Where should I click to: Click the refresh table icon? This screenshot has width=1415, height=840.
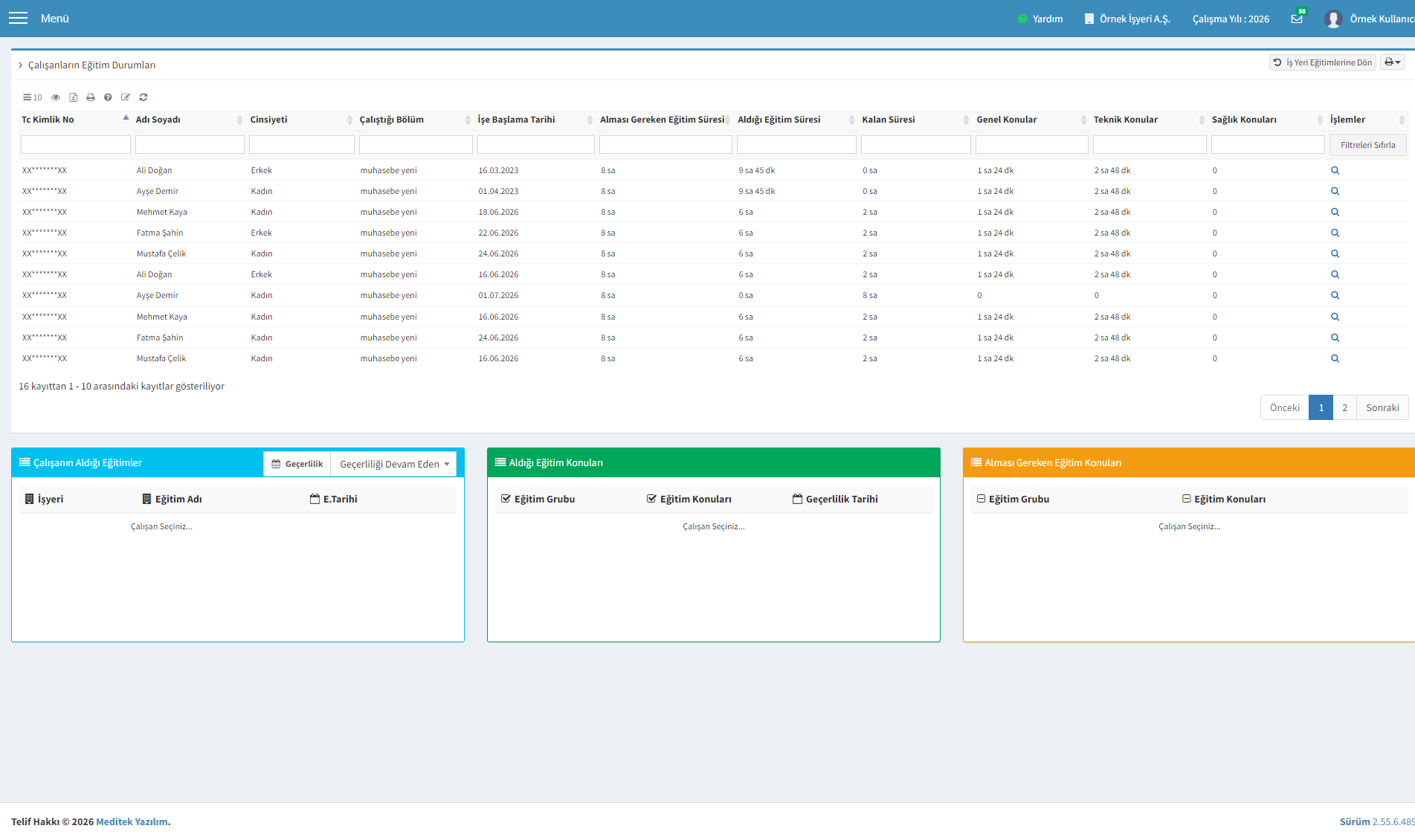[x=144, y=97]
